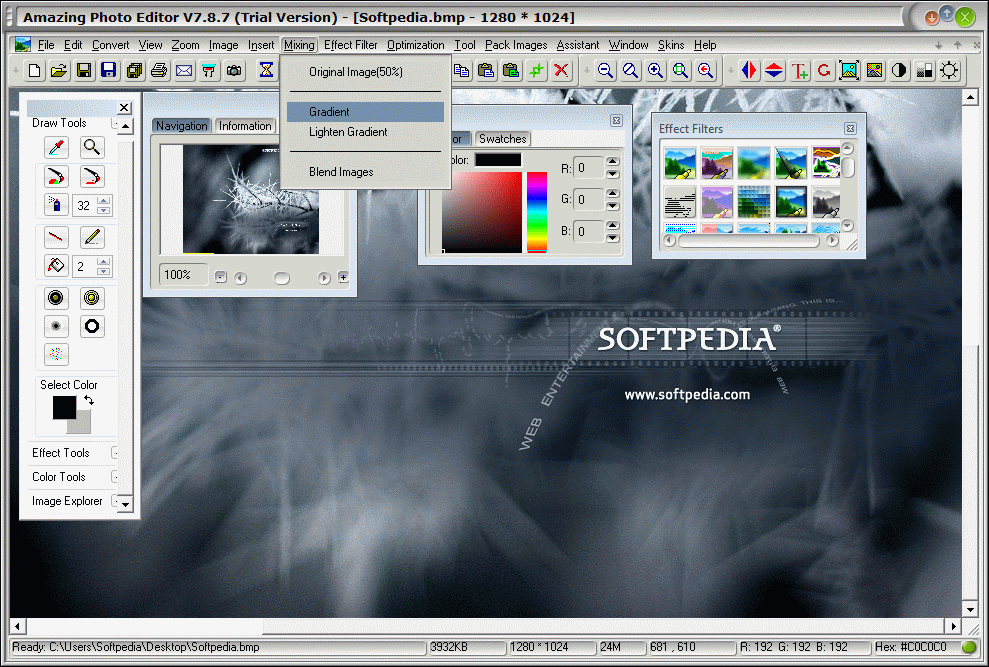Select the Eyedropper draw tool
Screen dimensions: 989x667
(56, 148)
